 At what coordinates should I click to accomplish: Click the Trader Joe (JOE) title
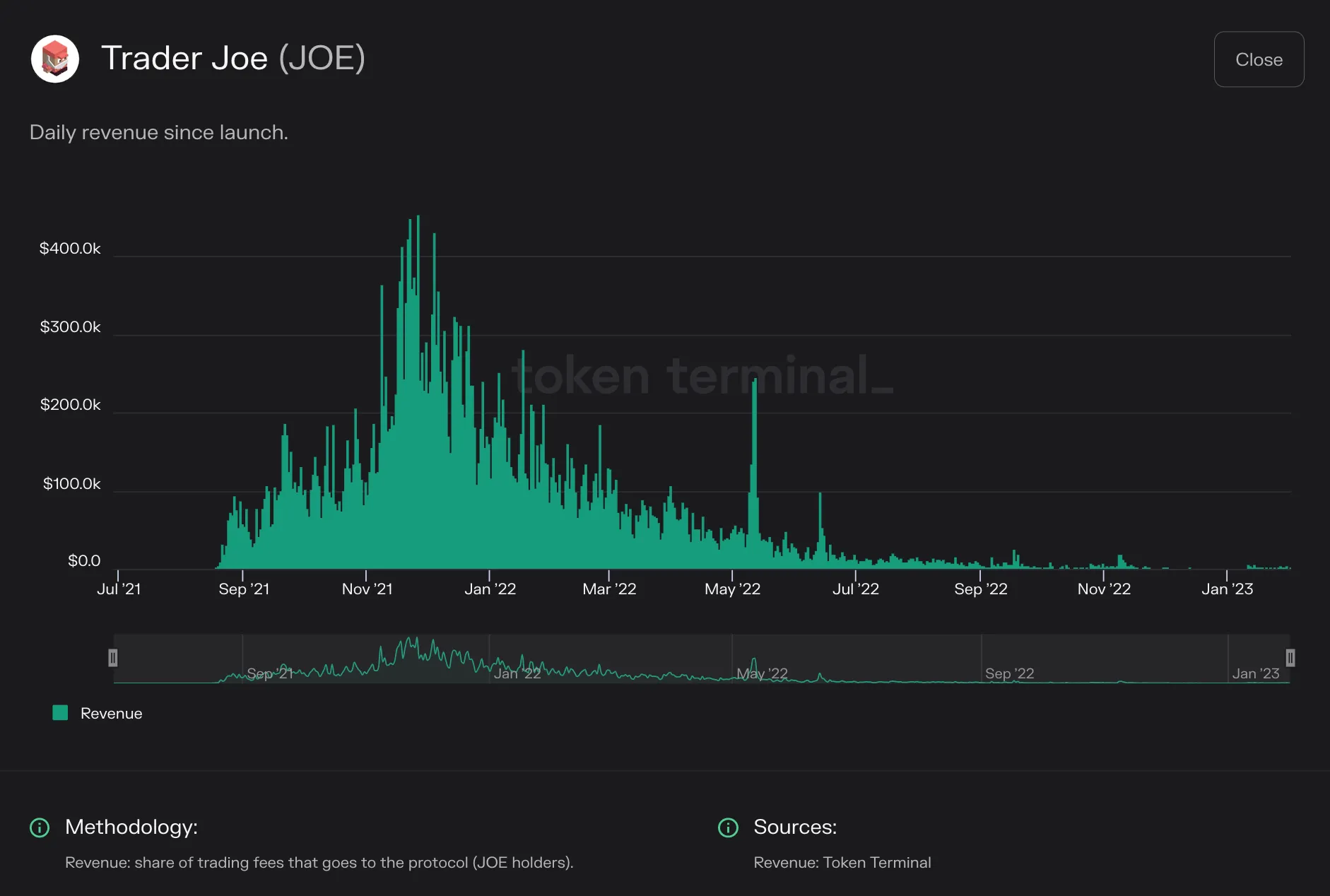[x=233, y=58]
